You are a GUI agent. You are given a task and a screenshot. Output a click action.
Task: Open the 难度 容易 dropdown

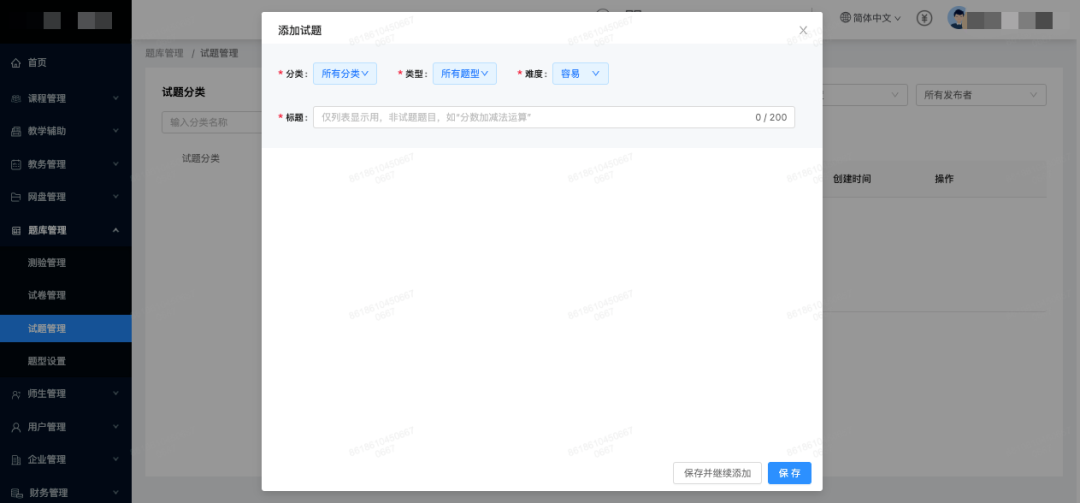click(x=580, y=73)
